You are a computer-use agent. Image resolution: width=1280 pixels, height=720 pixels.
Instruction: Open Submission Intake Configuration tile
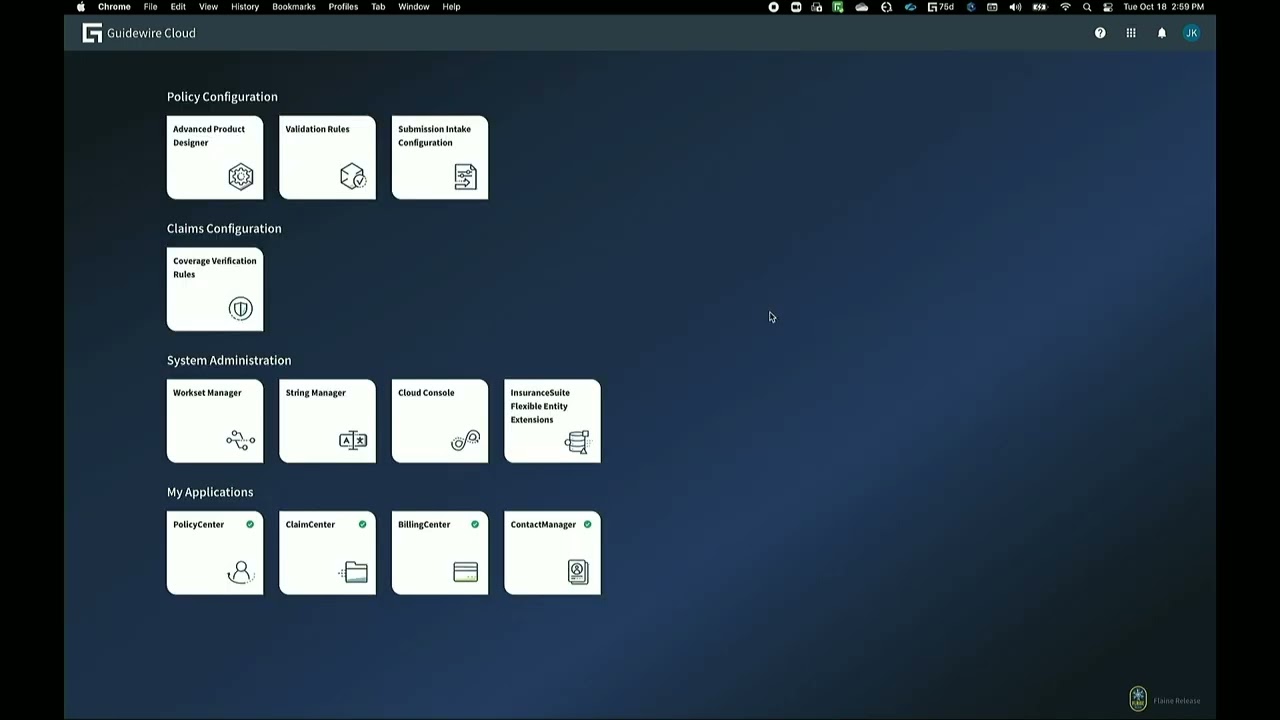pos(440,158)
